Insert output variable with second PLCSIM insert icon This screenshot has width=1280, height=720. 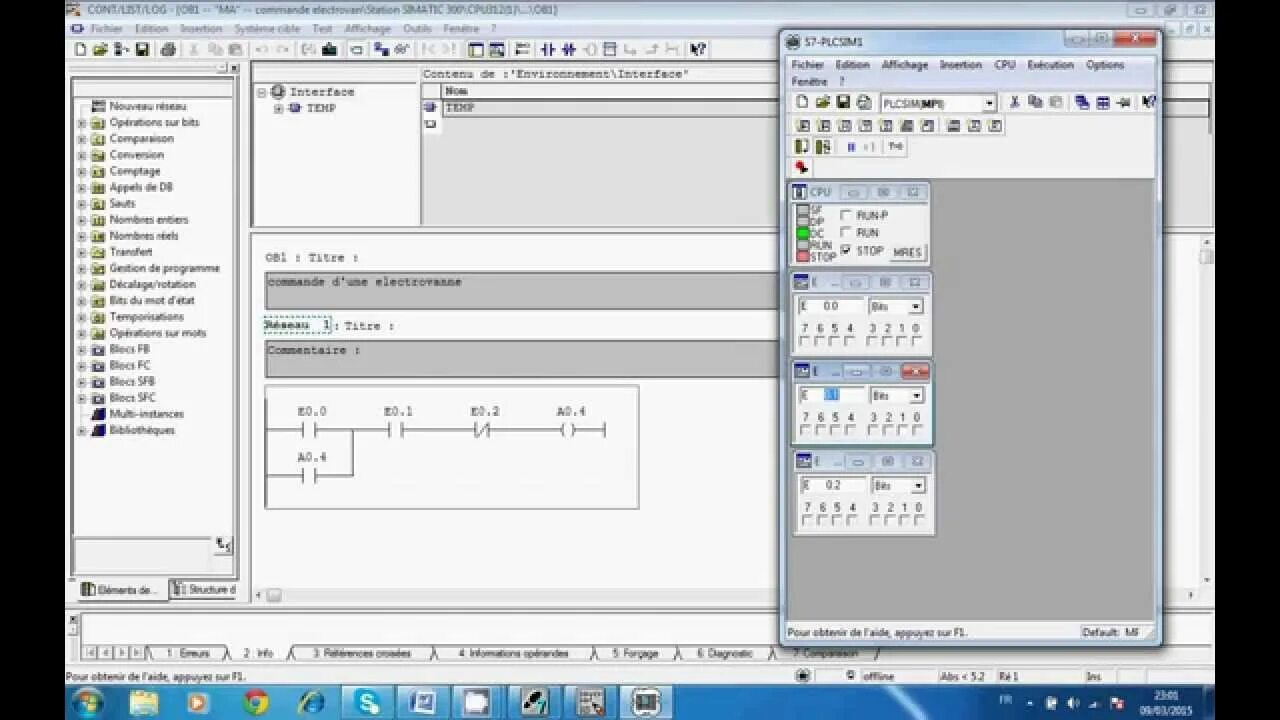824,126
